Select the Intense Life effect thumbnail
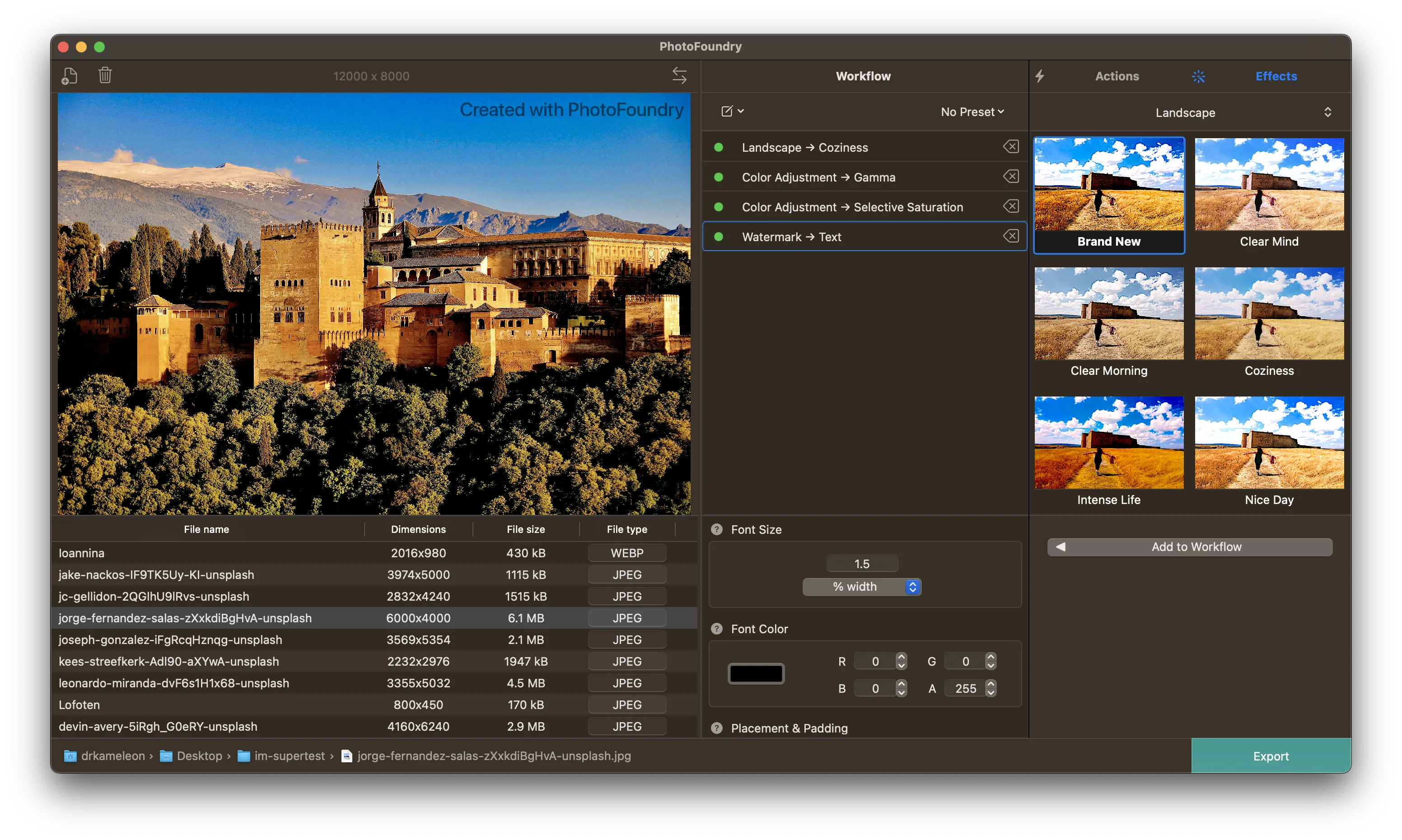The image size is (1402, 840). pyautogui.click(x=1108, y=443)
